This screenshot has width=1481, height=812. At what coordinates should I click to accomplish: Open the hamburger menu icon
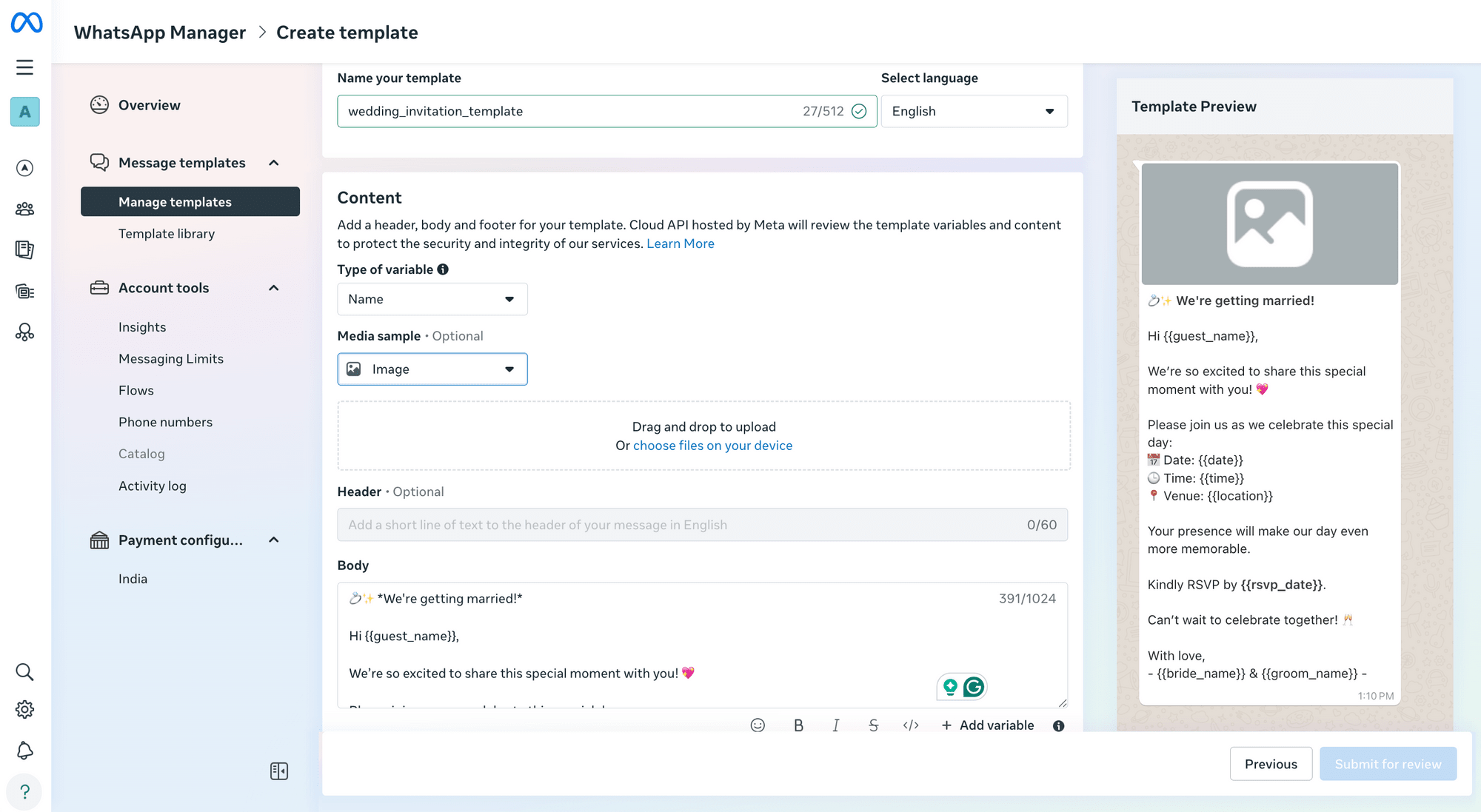click(x=25, y=67)
